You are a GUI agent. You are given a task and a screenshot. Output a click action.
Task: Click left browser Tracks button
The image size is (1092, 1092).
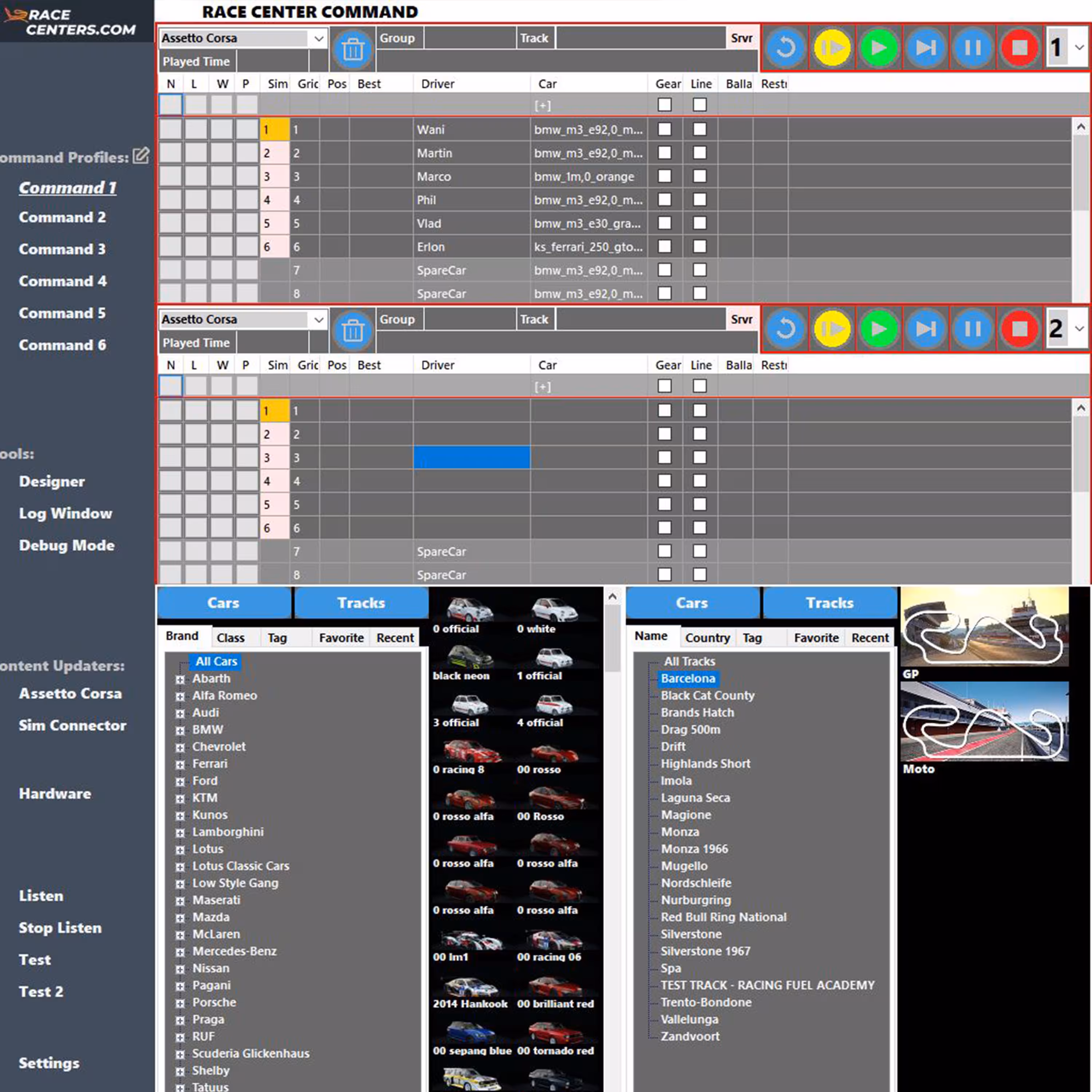coord(361,602)
